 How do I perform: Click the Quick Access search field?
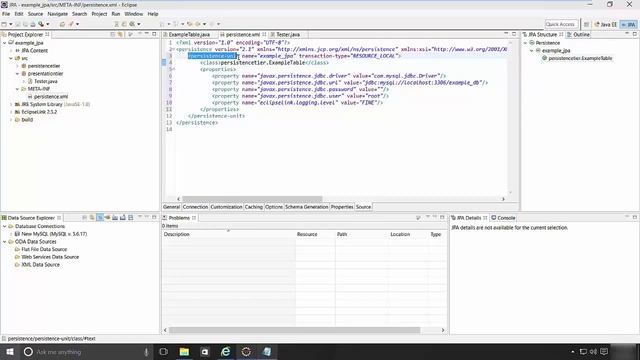561,24
